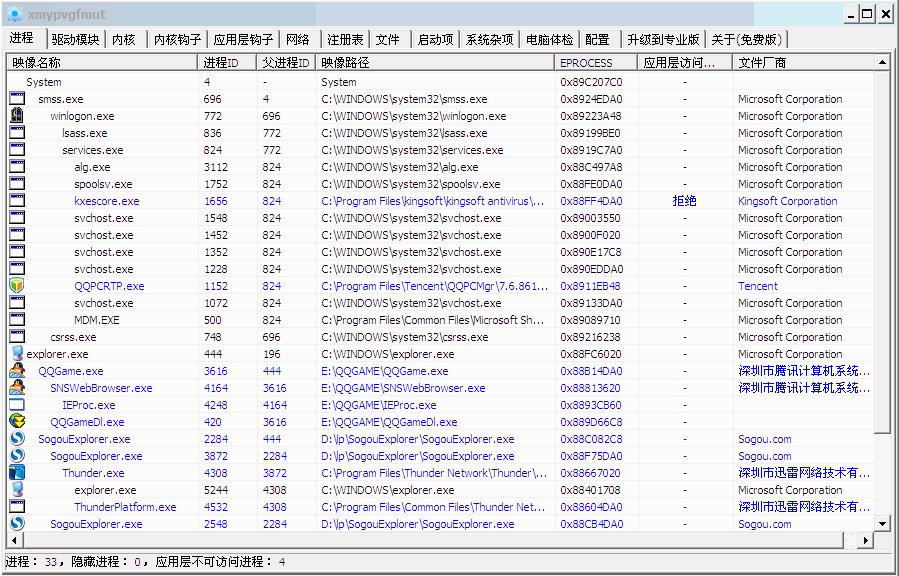Select the System process name
This screenshot has height=576, width=899.
(x=44, y=82)
